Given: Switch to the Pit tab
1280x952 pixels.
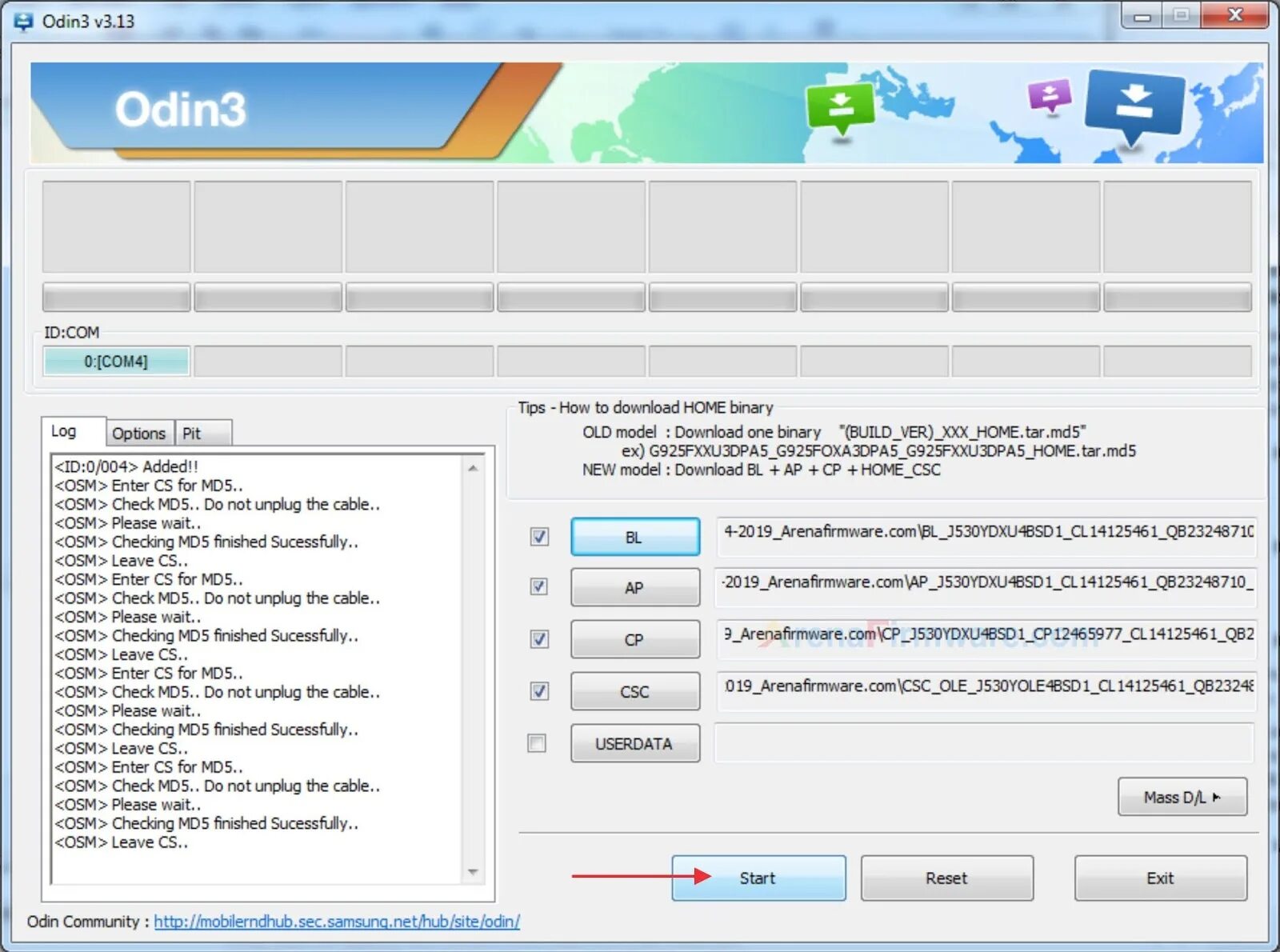Looking at the screenshot, I should [x=202, y=434].
